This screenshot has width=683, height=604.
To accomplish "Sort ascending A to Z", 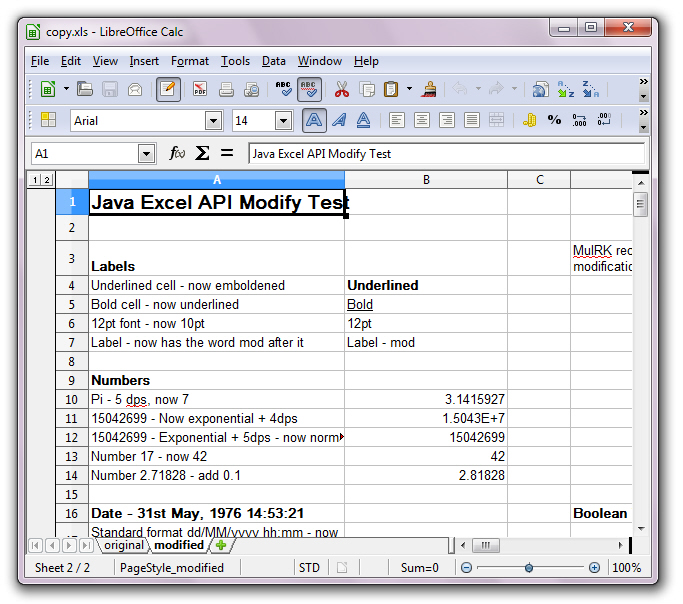I will click(x=566, y=89).
